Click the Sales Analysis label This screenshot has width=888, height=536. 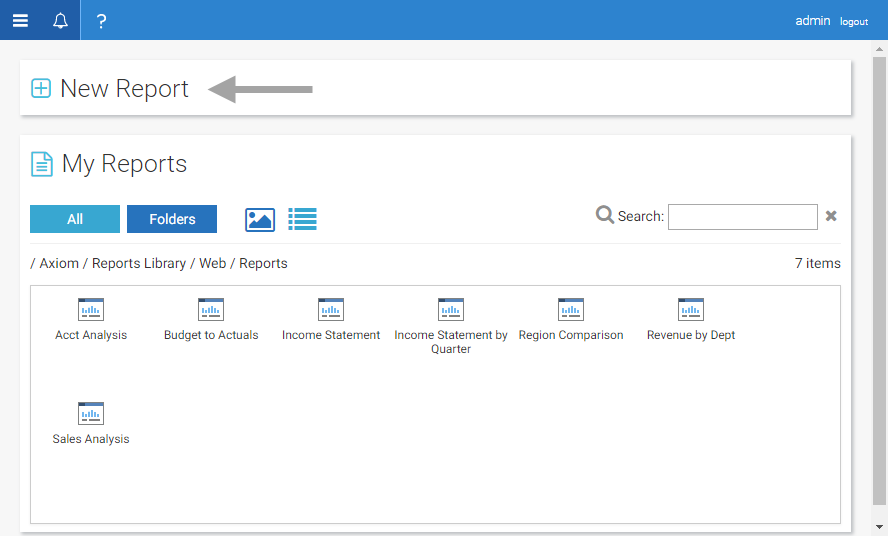91,439
